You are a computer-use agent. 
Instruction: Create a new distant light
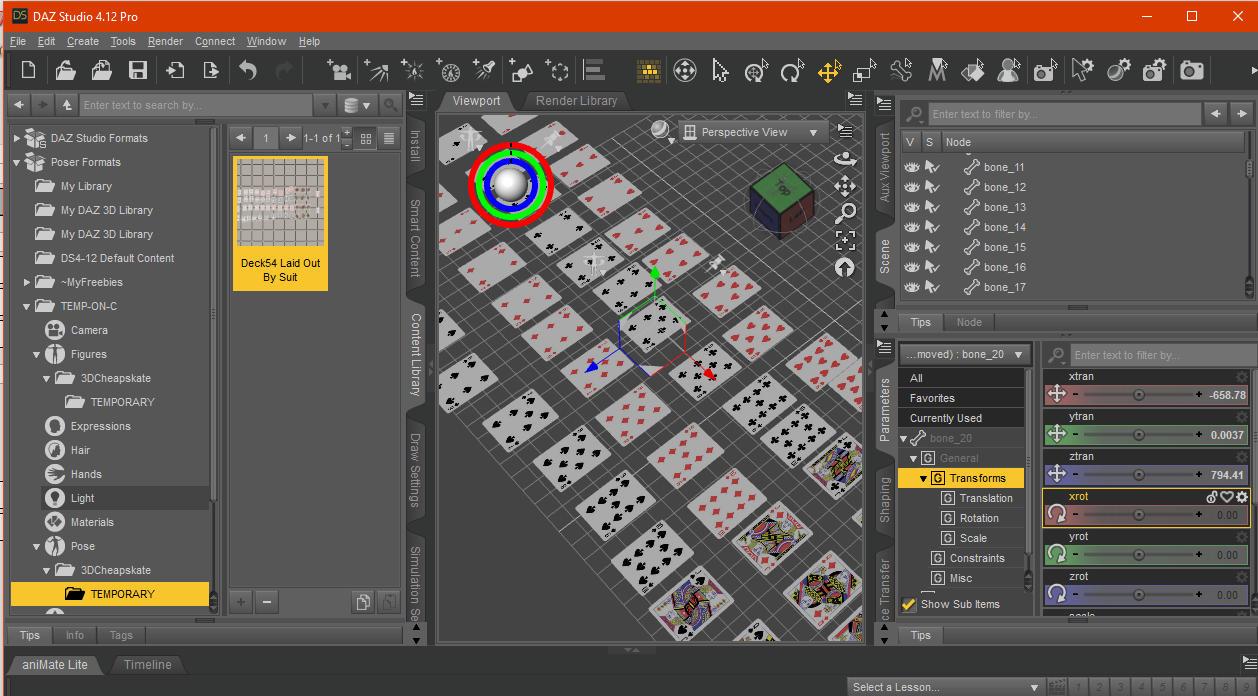click(376, 70)
